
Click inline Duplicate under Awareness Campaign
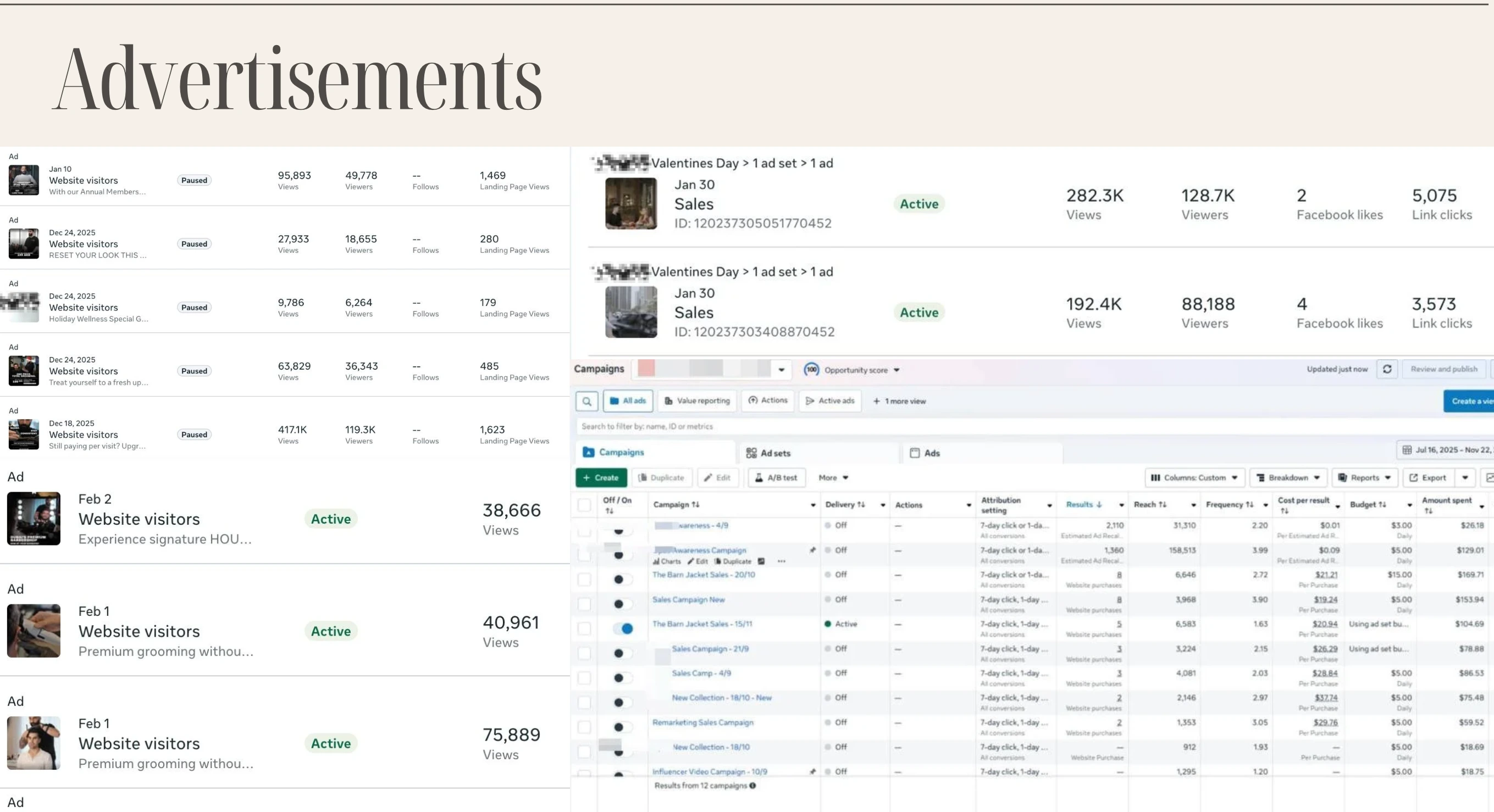(x=733, y=561)
